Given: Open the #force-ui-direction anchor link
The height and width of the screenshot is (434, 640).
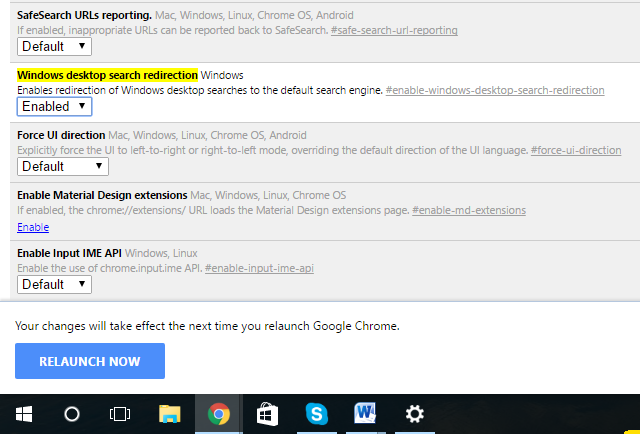Looking at the screenshot, I should (575, 150).
